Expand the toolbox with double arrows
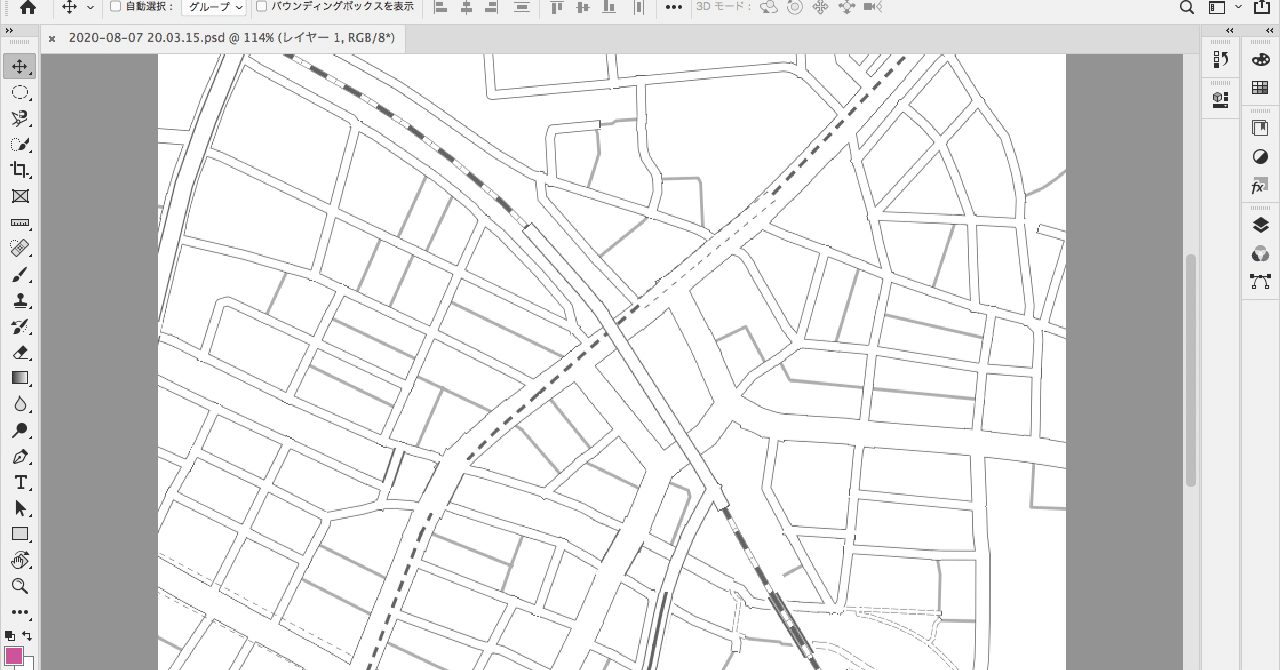1280x670 pixels. click(9, 31)
